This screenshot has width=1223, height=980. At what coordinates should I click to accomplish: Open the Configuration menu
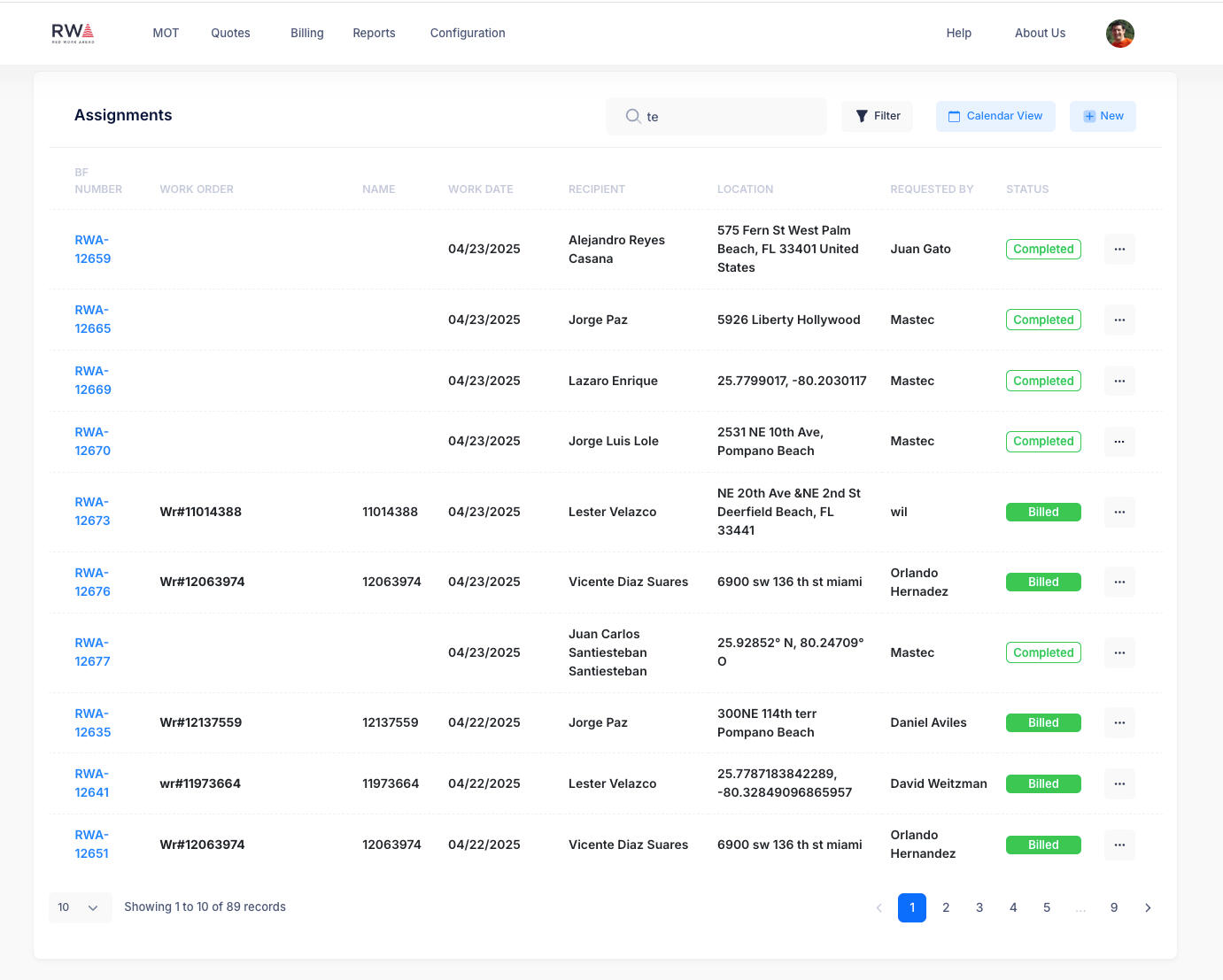(468, 33)
